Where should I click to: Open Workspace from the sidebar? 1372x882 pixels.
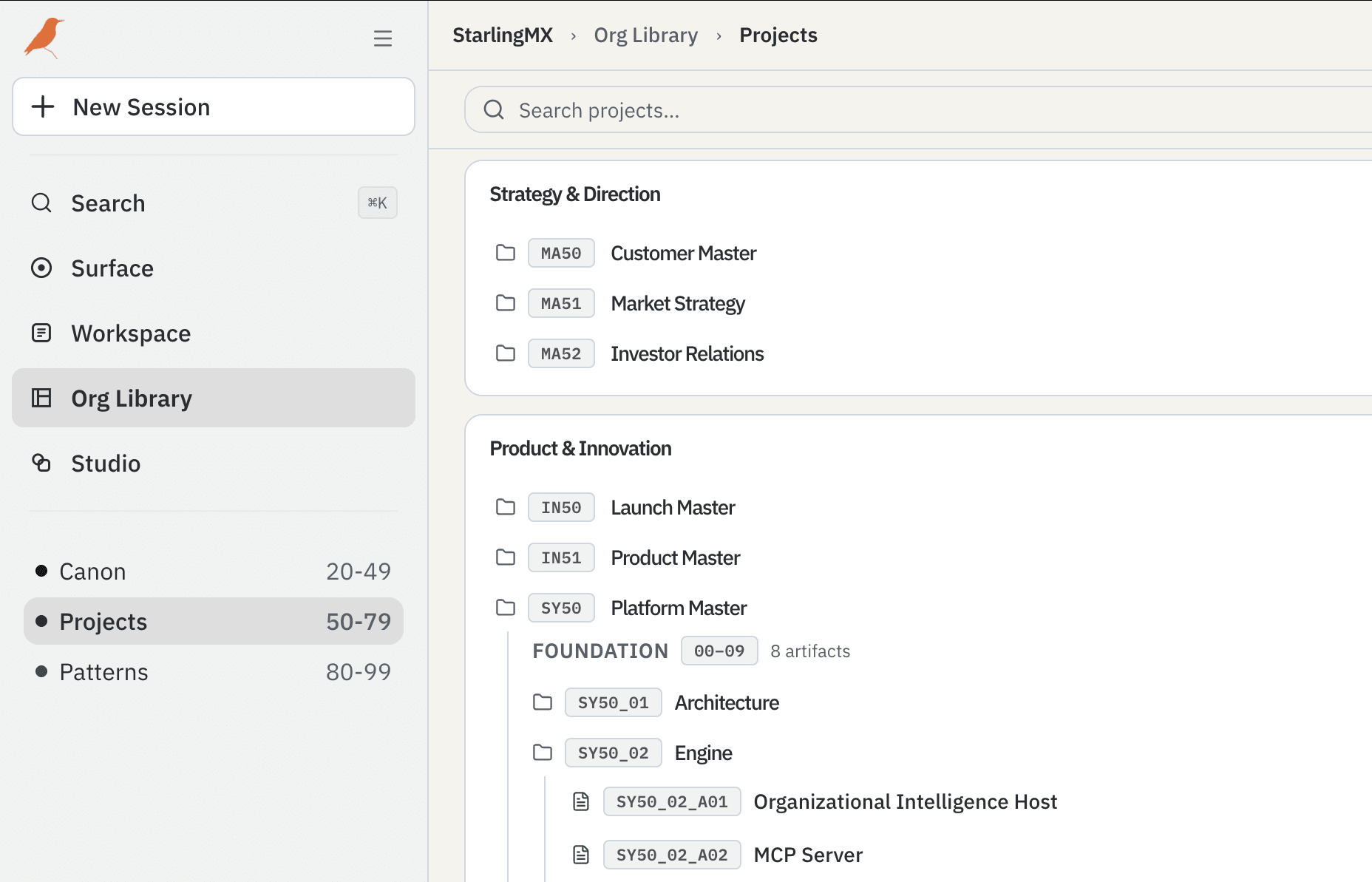214,333
